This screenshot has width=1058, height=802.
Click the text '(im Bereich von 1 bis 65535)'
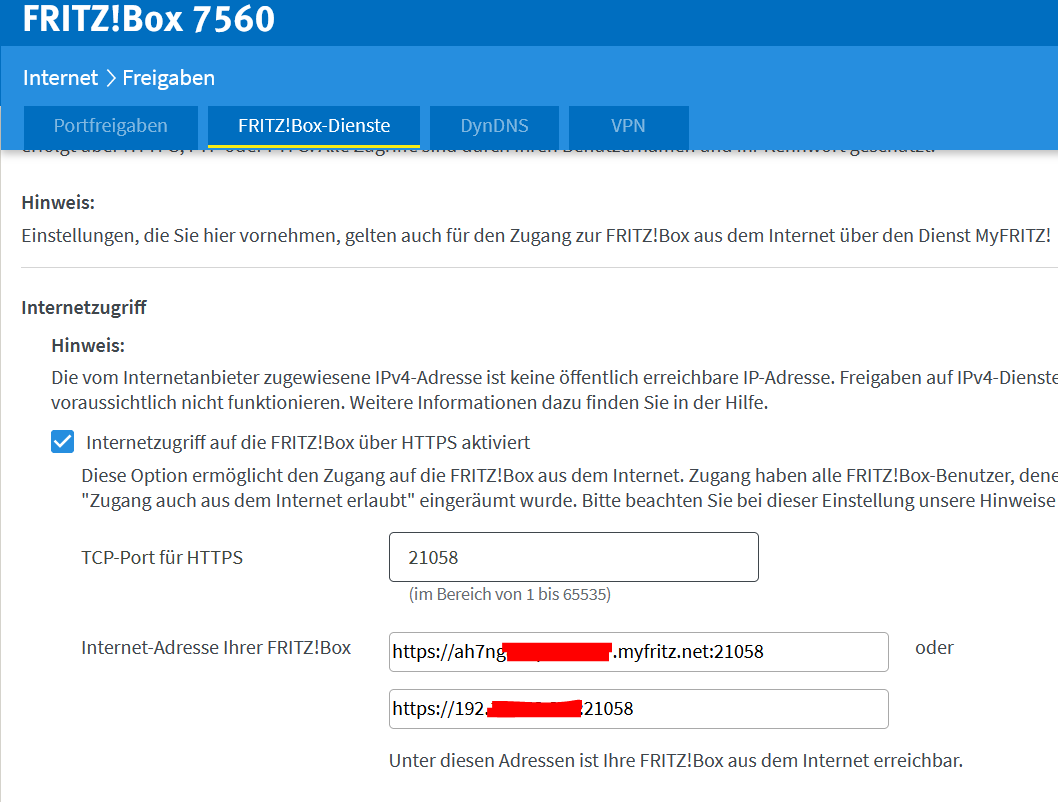click(x=509, y=594)
